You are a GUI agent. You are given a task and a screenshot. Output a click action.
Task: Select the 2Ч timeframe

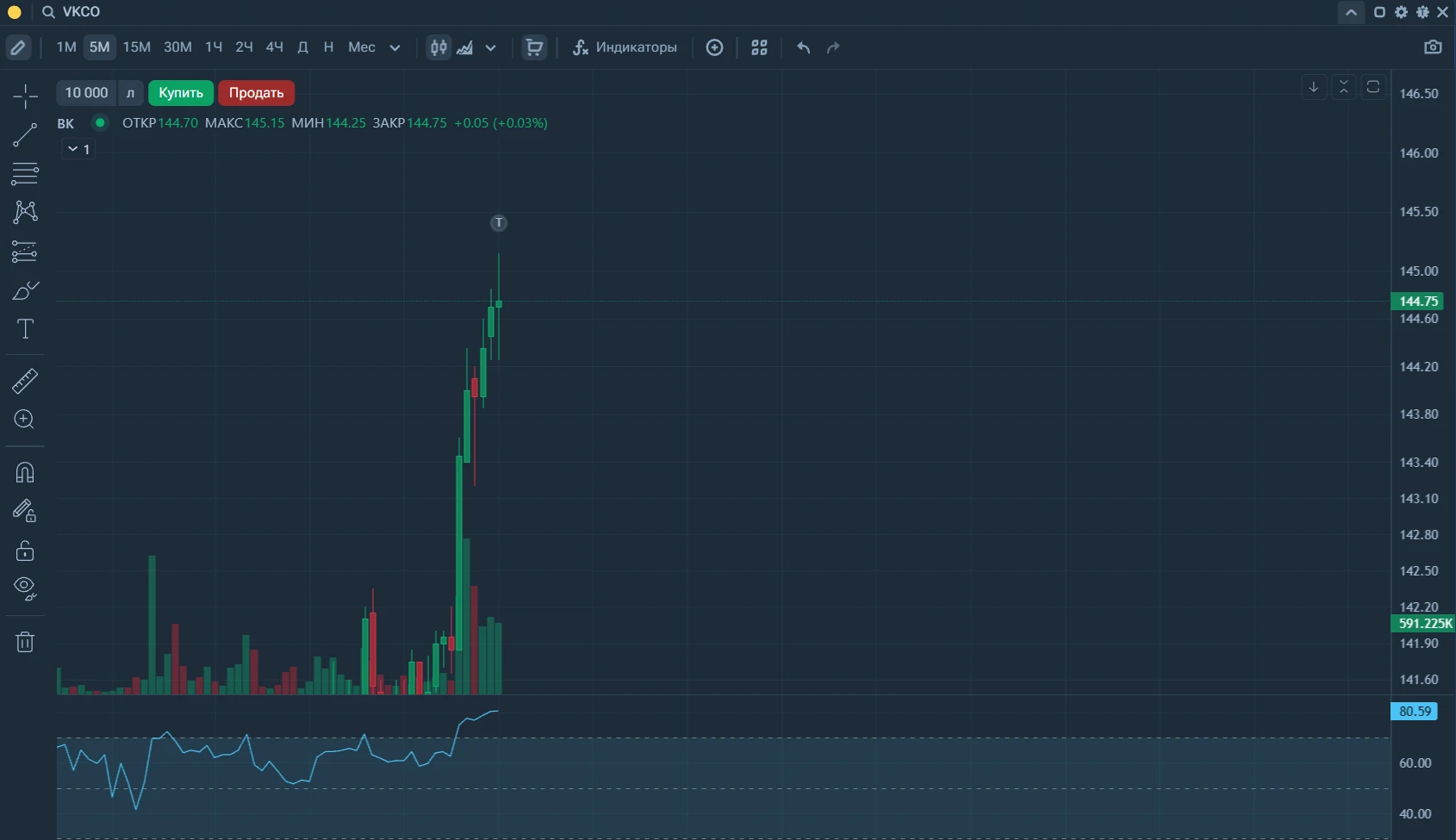tap(245, 47)
